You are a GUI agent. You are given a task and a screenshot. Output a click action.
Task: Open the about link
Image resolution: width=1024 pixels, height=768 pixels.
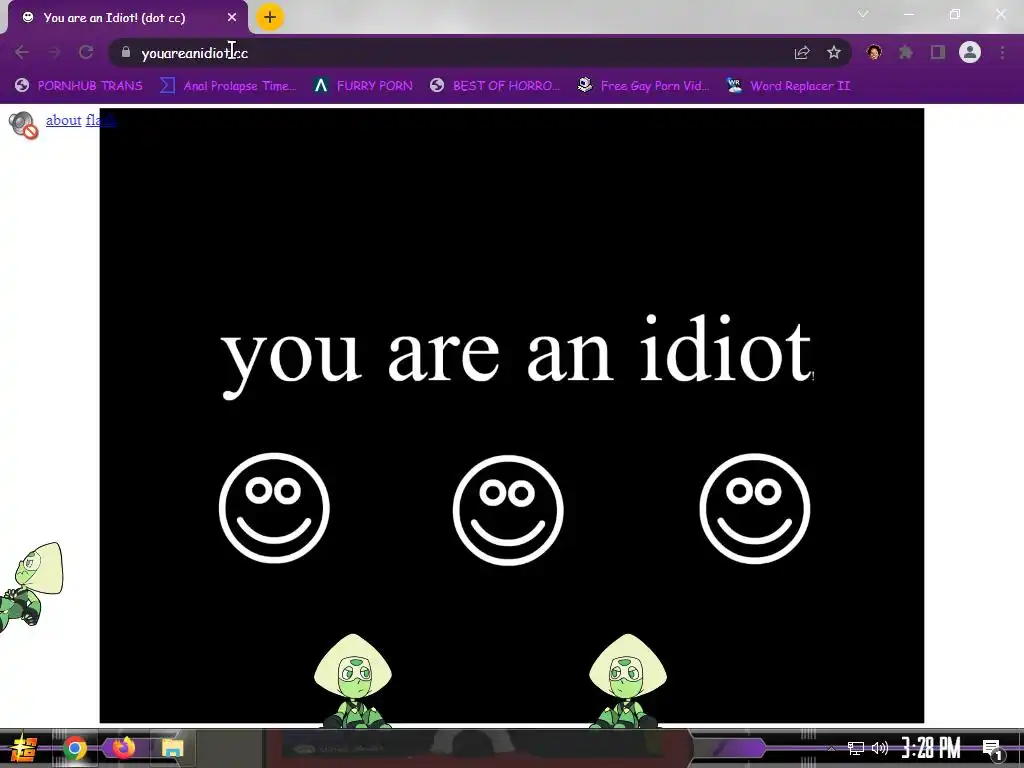[63, 120]
